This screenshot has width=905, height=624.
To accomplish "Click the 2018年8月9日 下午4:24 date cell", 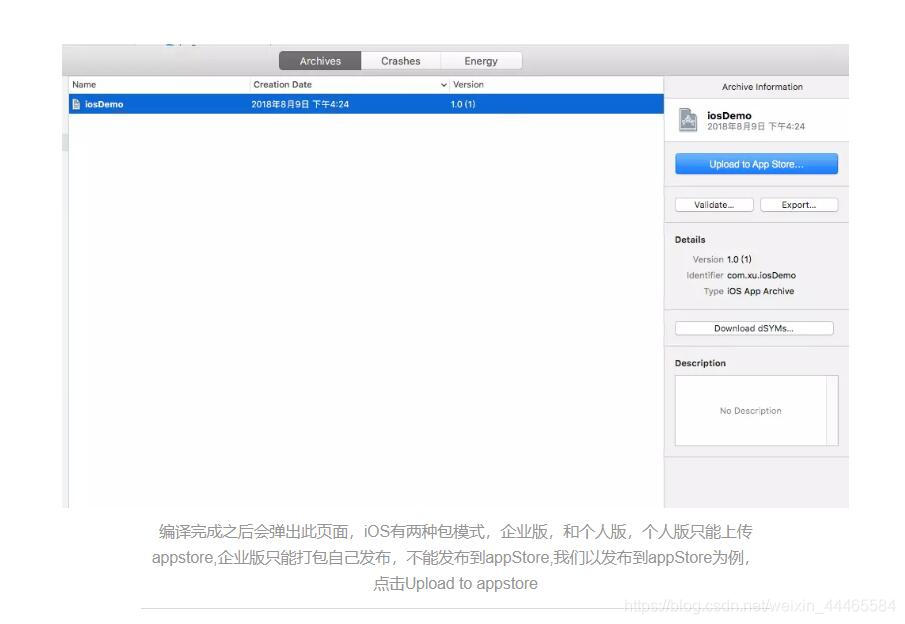I will click(300, 104).
